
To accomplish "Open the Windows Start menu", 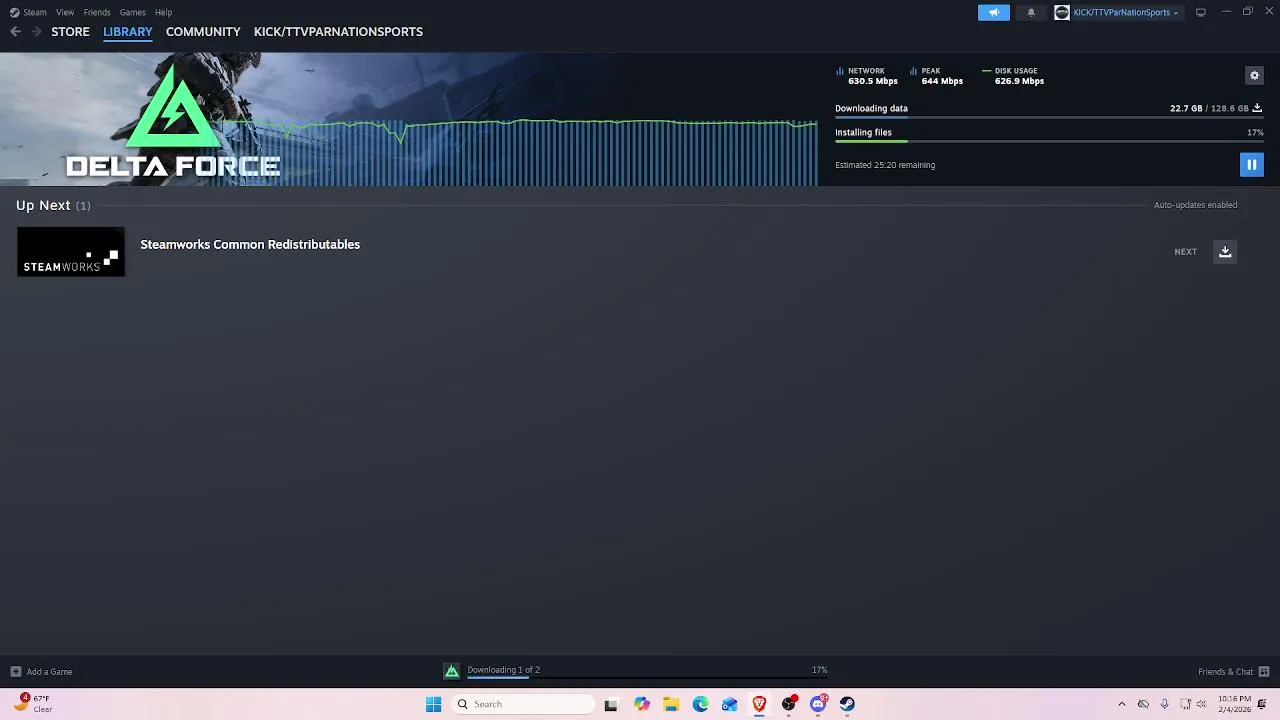I will click(x=433, y=704).
